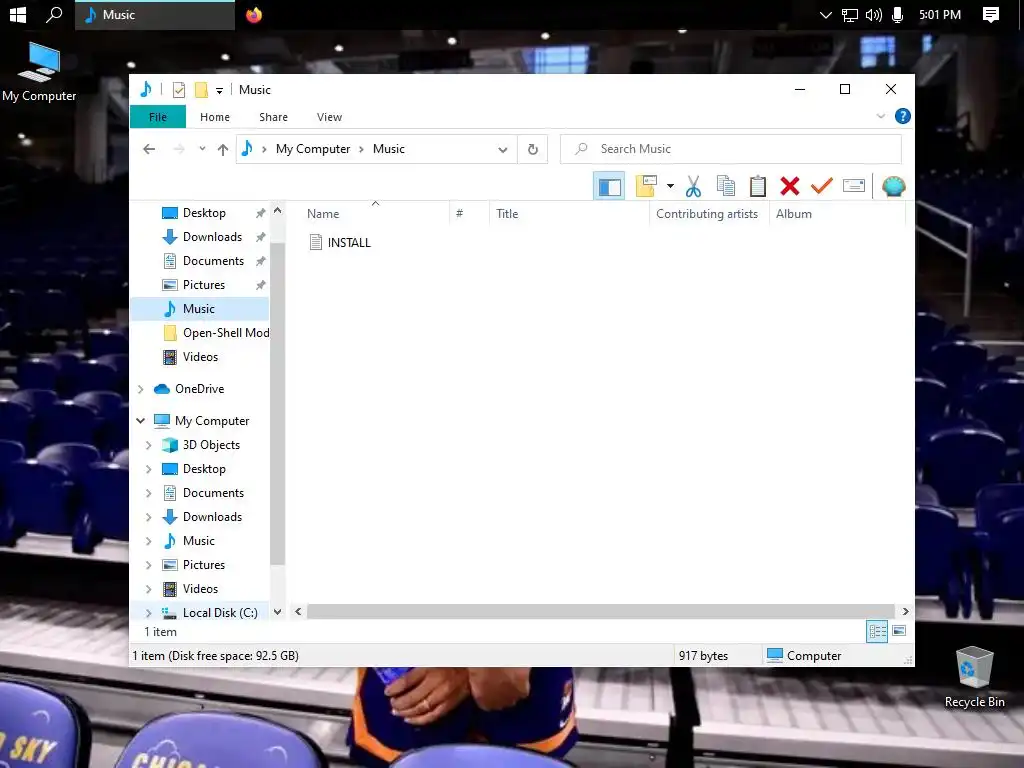Select the My Computer desktop icon
1024x768 pixels.
pyautogui.click(x=39, y=72)
